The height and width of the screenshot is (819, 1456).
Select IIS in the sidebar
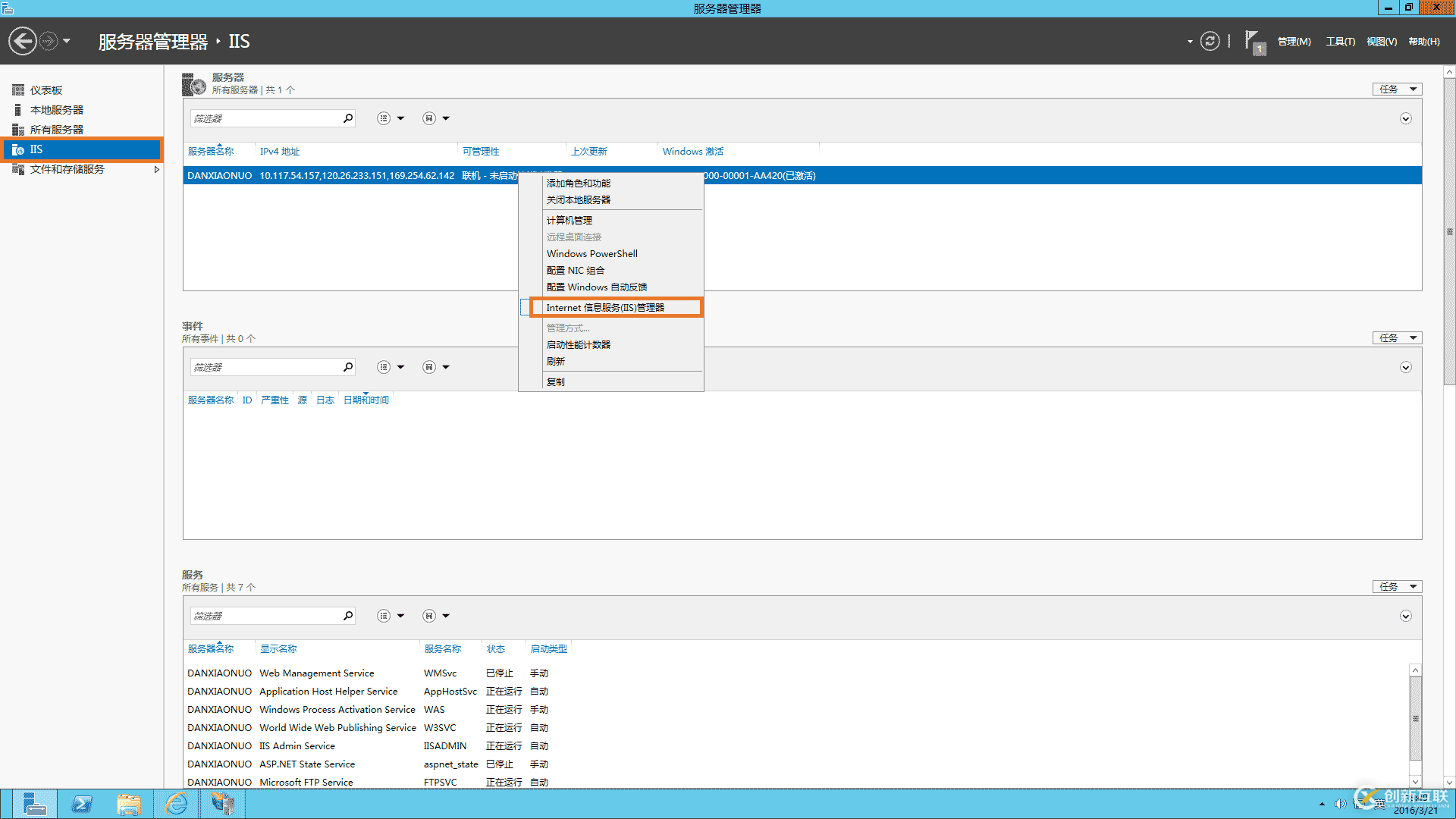[82, 149]
